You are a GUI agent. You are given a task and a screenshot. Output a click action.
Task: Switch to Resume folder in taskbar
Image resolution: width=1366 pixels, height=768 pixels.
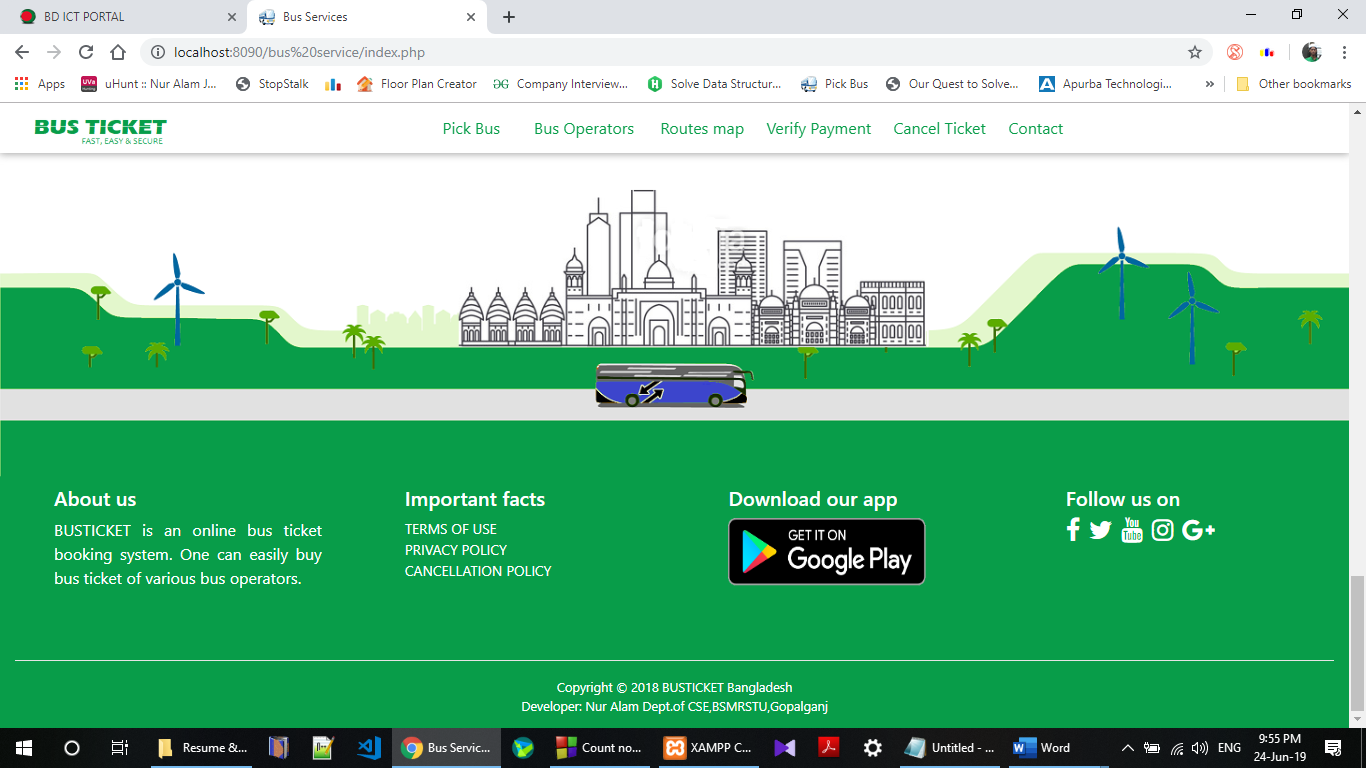203,747
